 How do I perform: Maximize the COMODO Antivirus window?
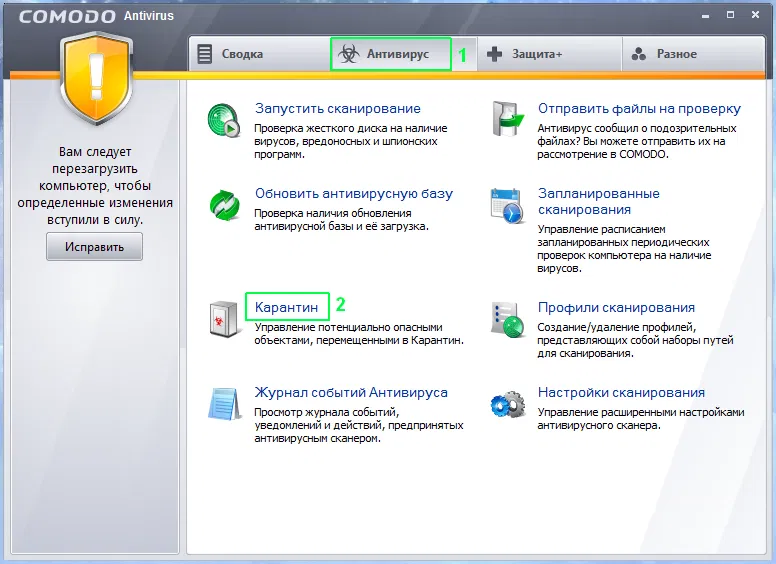[730, 15]
